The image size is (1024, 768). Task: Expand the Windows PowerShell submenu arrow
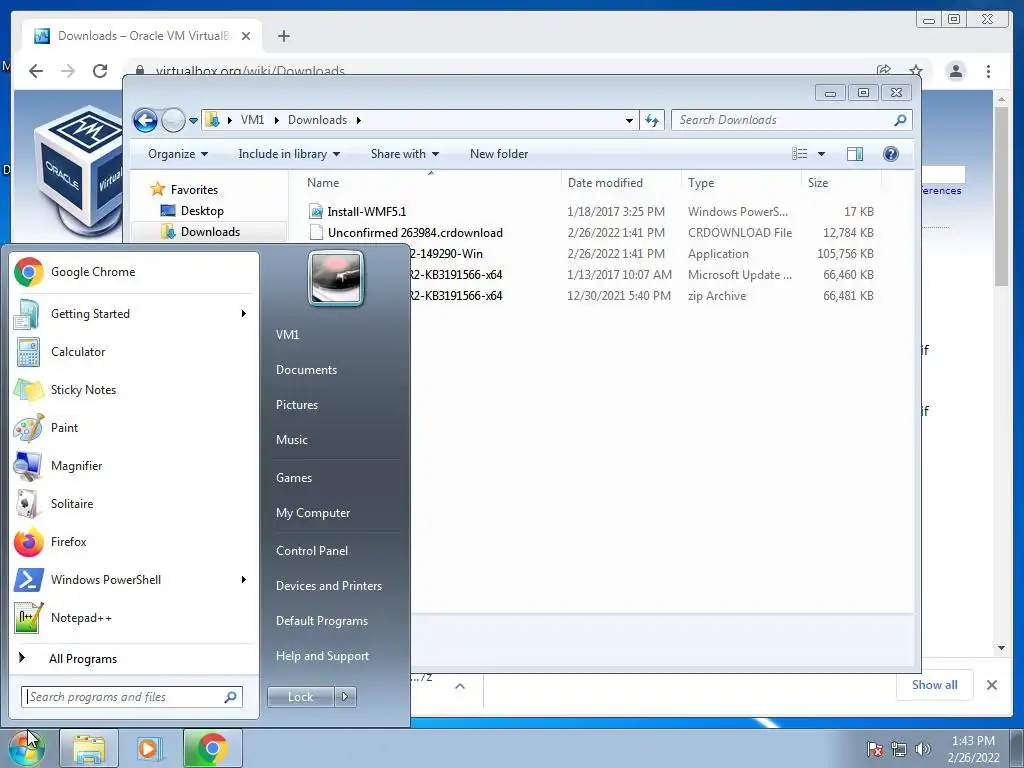point(244,580)
